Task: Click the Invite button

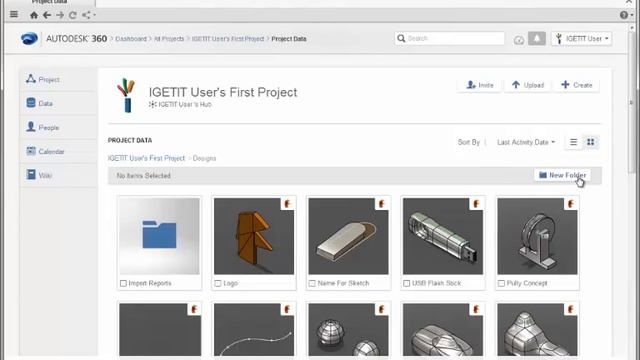Action: 480,85
